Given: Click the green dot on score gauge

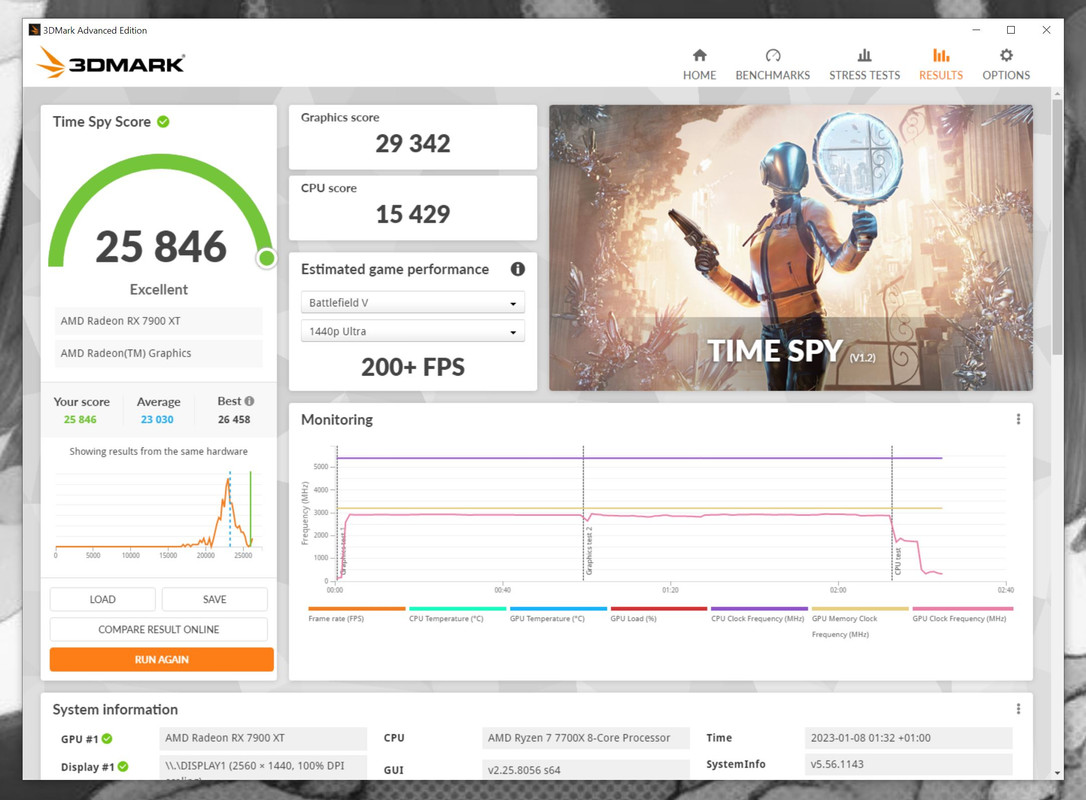Looking at the screenshot, I should click(266, 258).
